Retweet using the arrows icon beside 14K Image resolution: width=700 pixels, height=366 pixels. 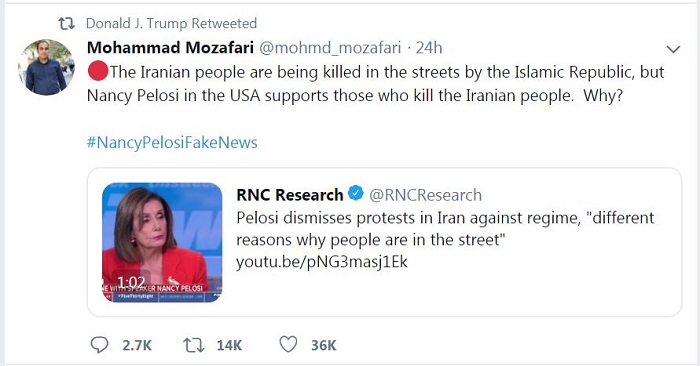tap(194, 345)
